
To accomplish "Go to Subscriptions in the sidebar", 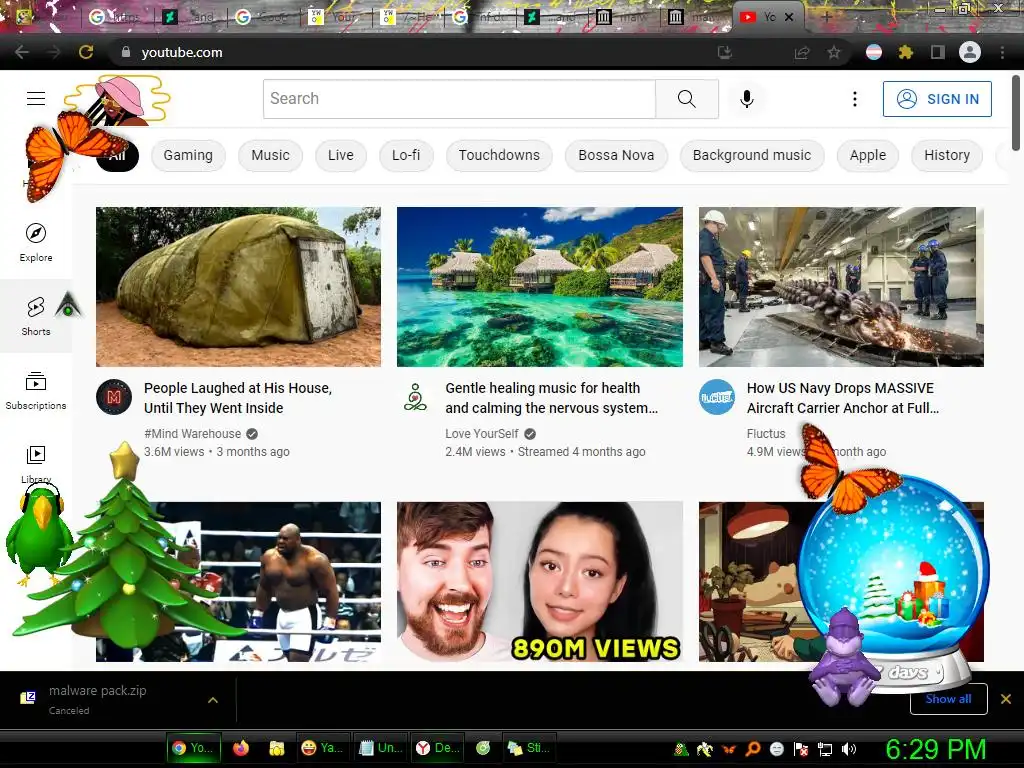I will point(36,390).
